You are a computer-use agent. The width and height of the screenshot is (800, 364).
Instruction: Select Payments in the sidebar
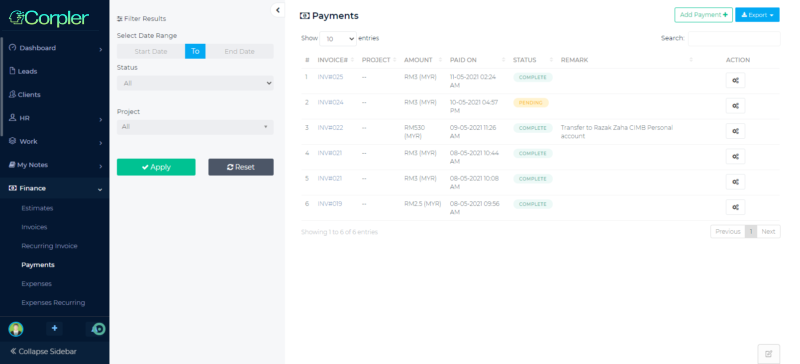(38, 265)
